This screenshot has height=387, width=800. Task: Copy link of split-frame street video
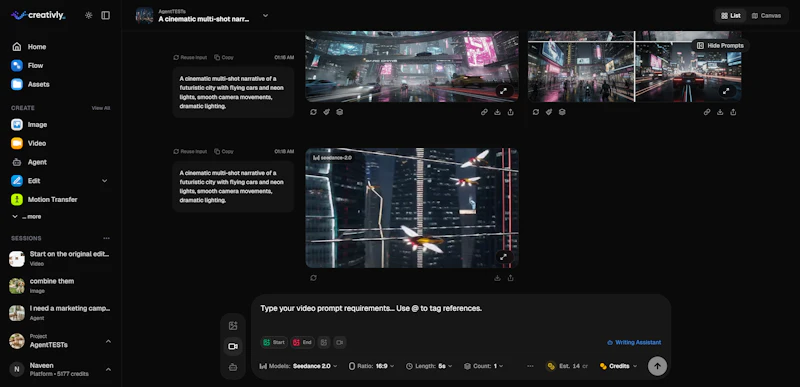click(707, 112)
